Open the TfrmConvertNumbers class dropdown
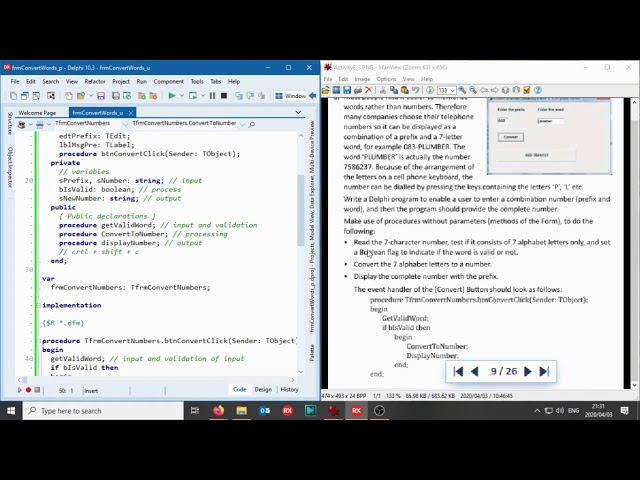The height and width of the screenshot is (480, 640). click(125, 124)
